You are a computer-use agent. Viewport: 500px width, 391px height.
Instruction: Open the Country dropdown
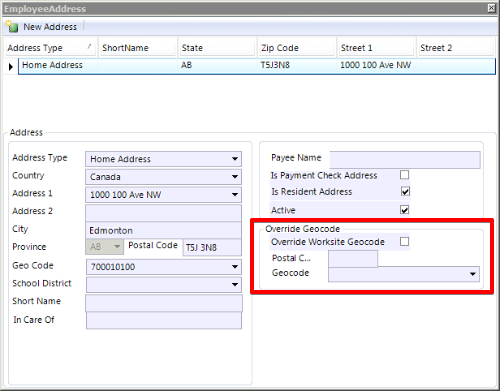pyautogui.click(x=235, y=177)
